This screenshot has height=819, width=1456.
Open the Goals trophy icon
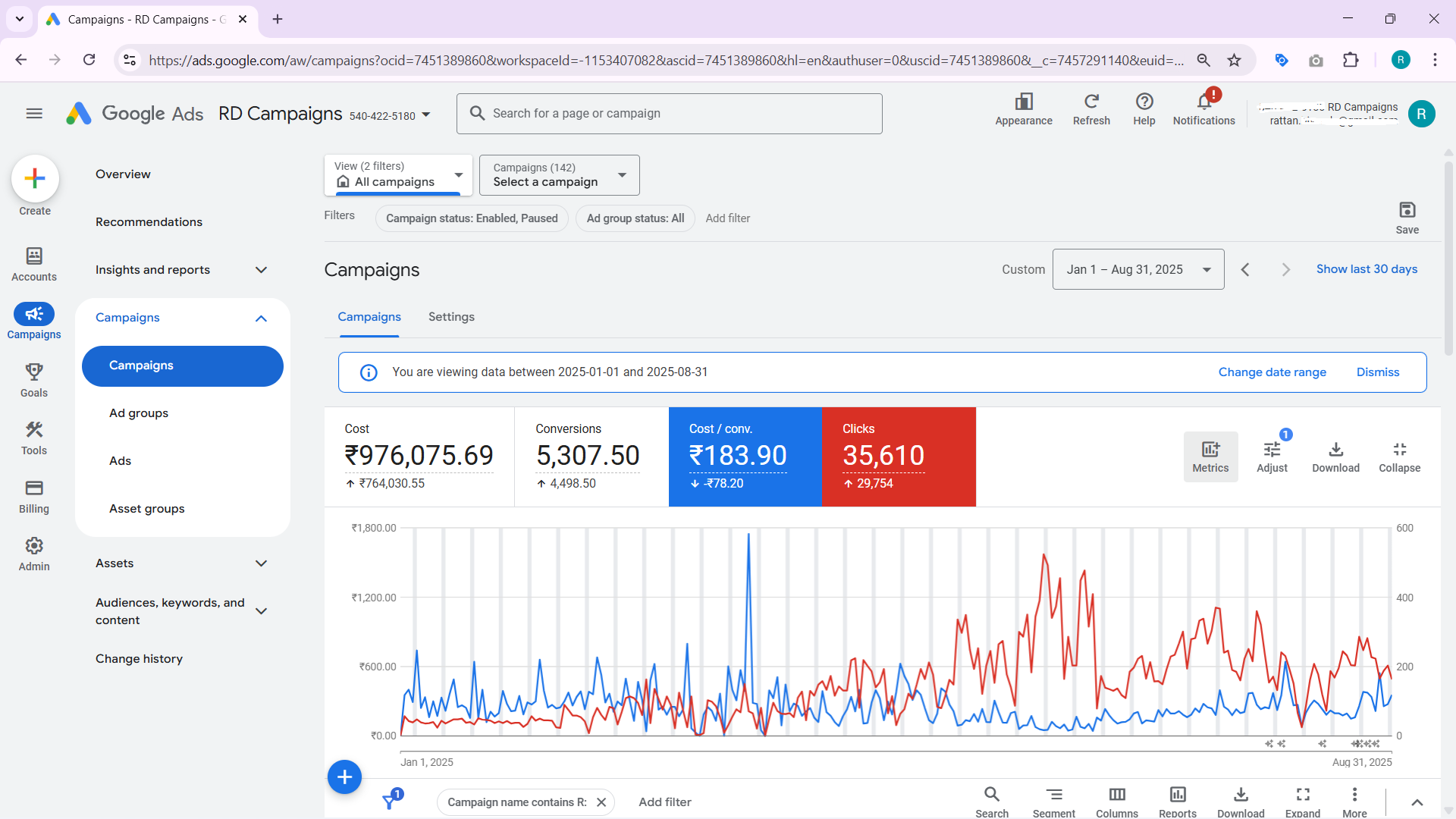[x=34, y=372]
